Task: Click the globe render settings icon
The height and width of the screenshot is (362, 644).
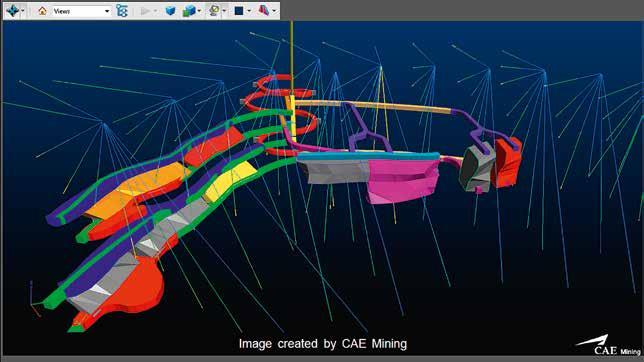Action: (214, 11)
